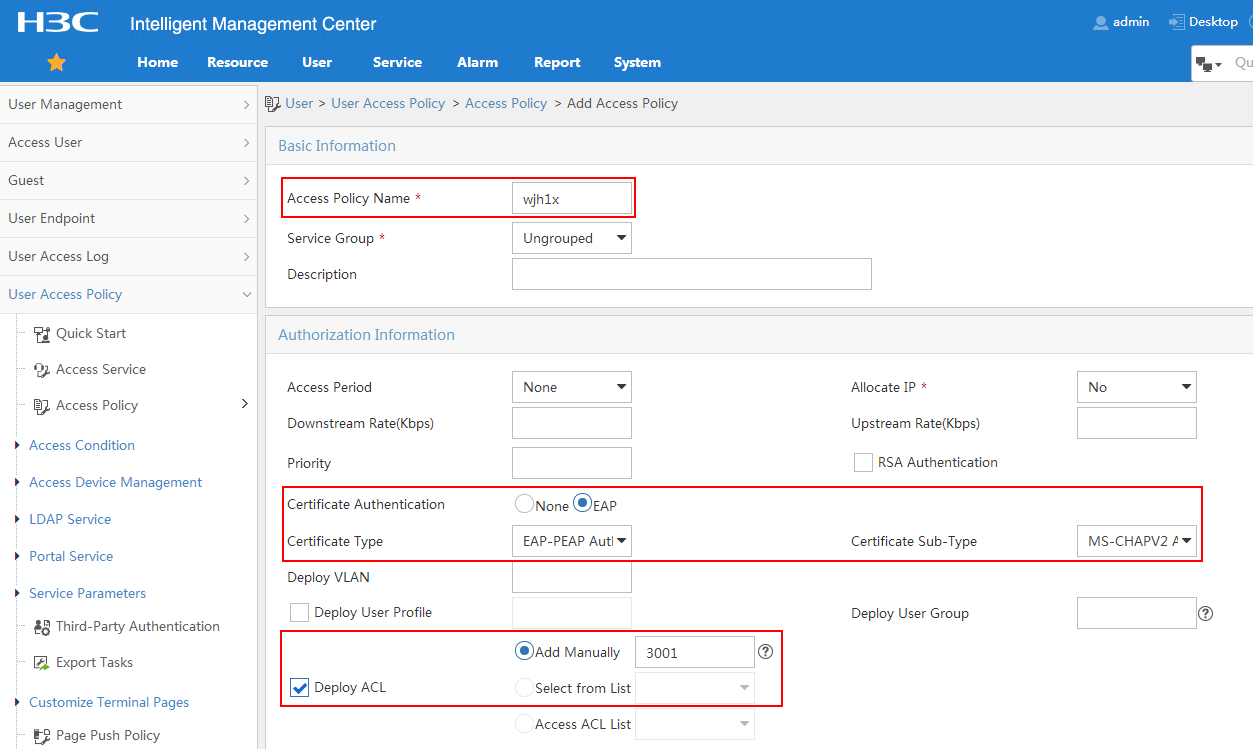Enable RSA Authentication checkbox

pos(863,462)
